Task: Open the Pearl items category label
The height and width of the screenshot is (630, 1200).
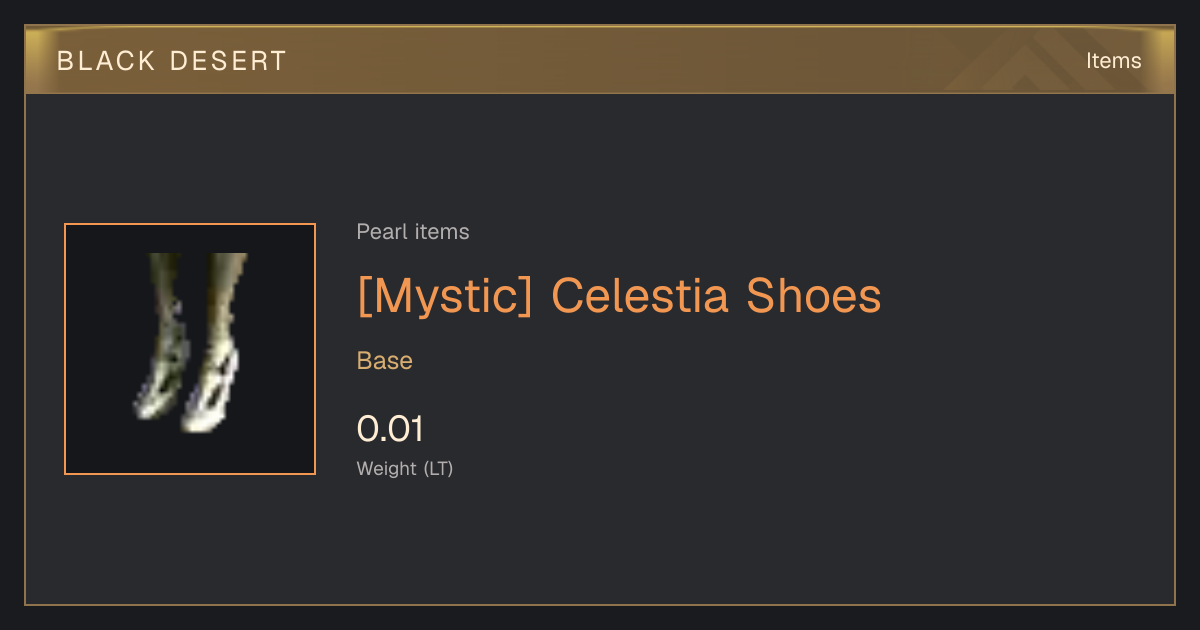Action: click(x=413, y=232)
